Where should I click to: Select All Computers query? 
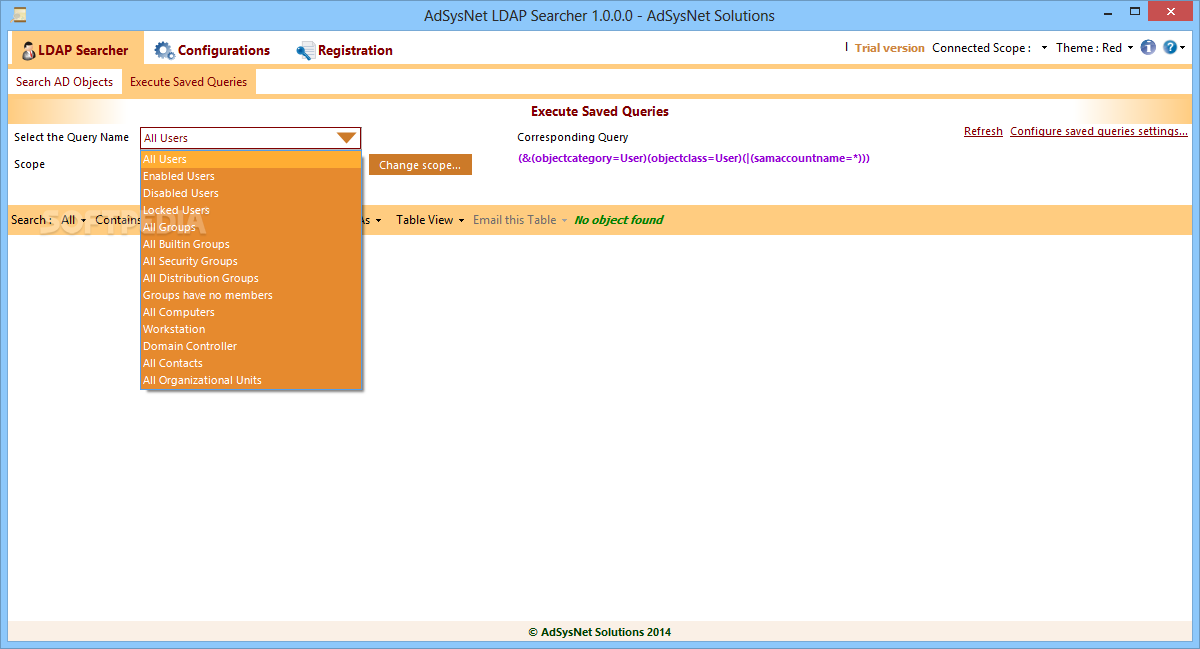point(251,312)
